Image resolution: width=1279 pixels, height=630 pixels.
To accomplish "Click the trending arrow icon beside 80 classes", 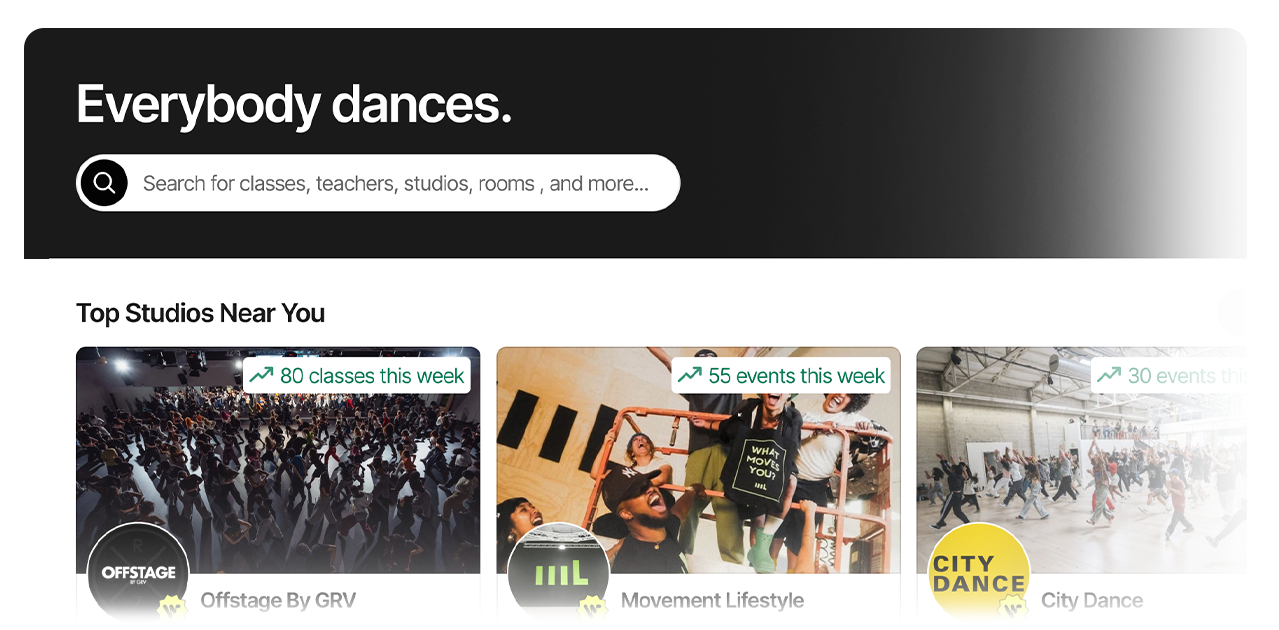I will coord(261,375).
